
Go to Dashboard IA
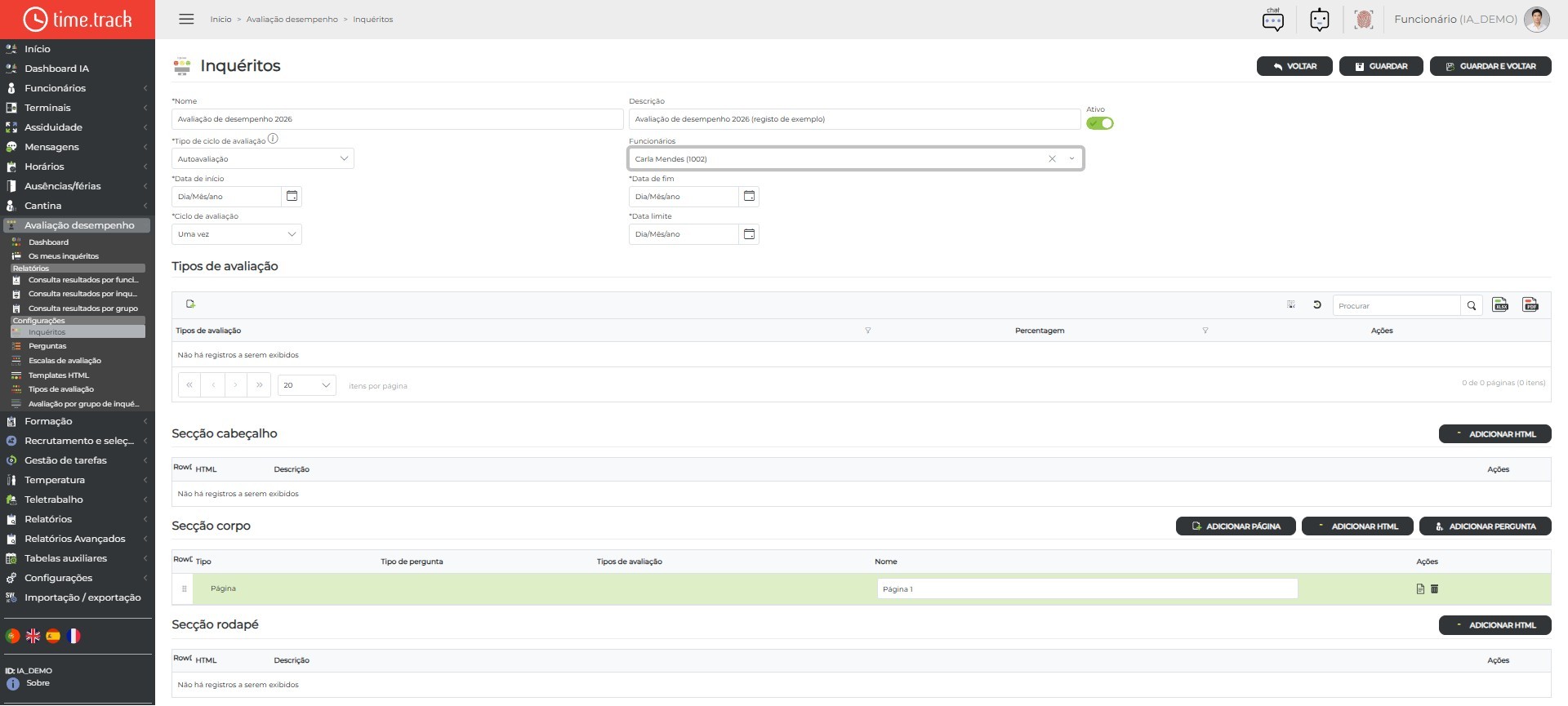pos(56,69)
